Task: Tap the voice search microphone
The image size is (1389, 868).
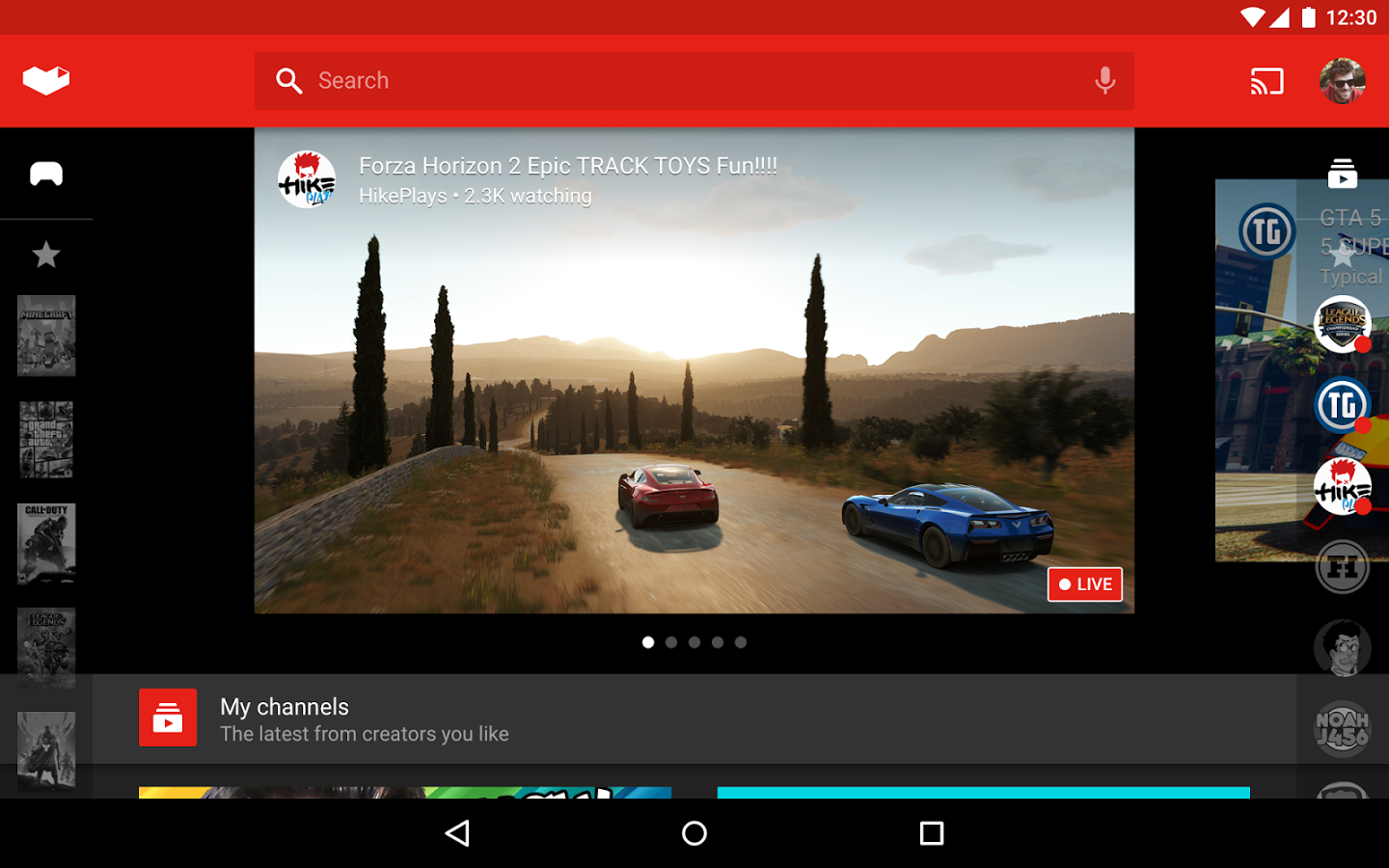Action: (x=1105, y=81)
